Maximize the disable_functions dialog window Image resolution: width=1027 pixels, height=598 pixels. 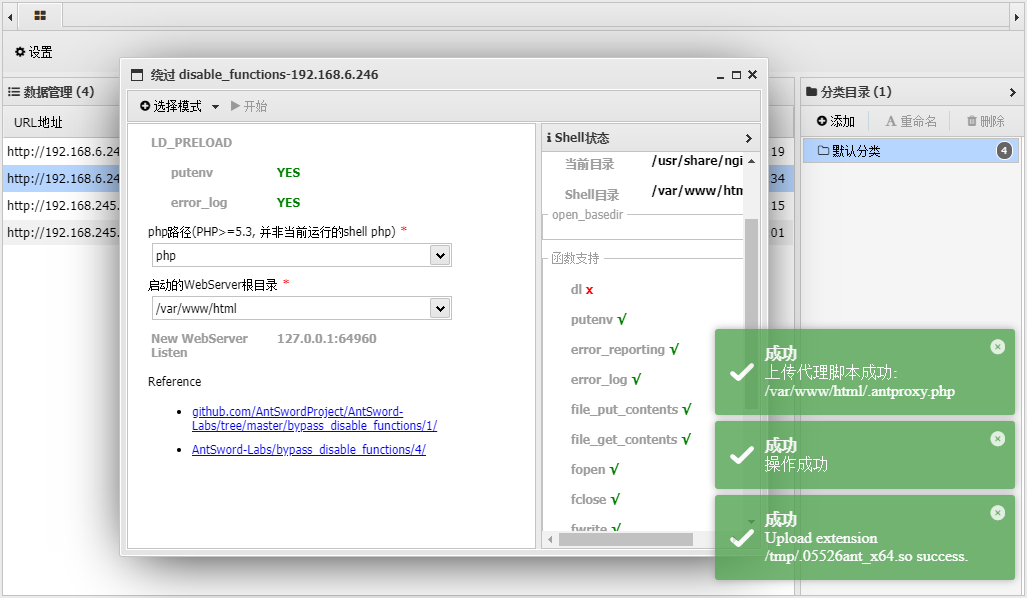(x=736, y=75)
